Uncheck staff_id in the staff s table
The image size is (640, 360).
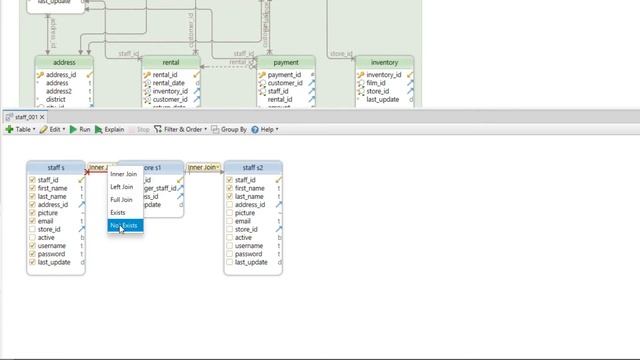click(33, 180)
